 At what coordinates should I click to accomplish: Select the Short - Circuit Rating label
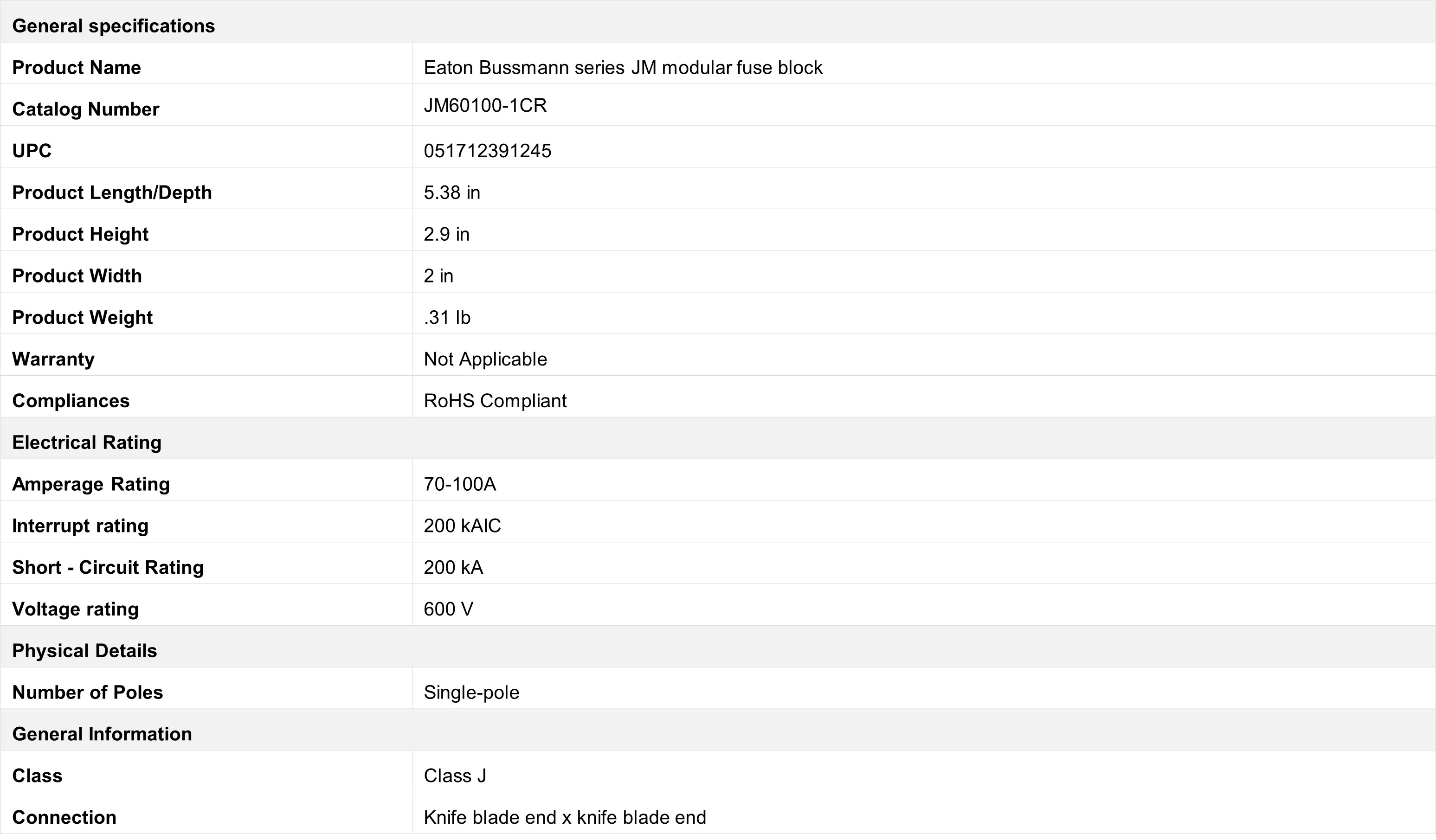point(108,567)
